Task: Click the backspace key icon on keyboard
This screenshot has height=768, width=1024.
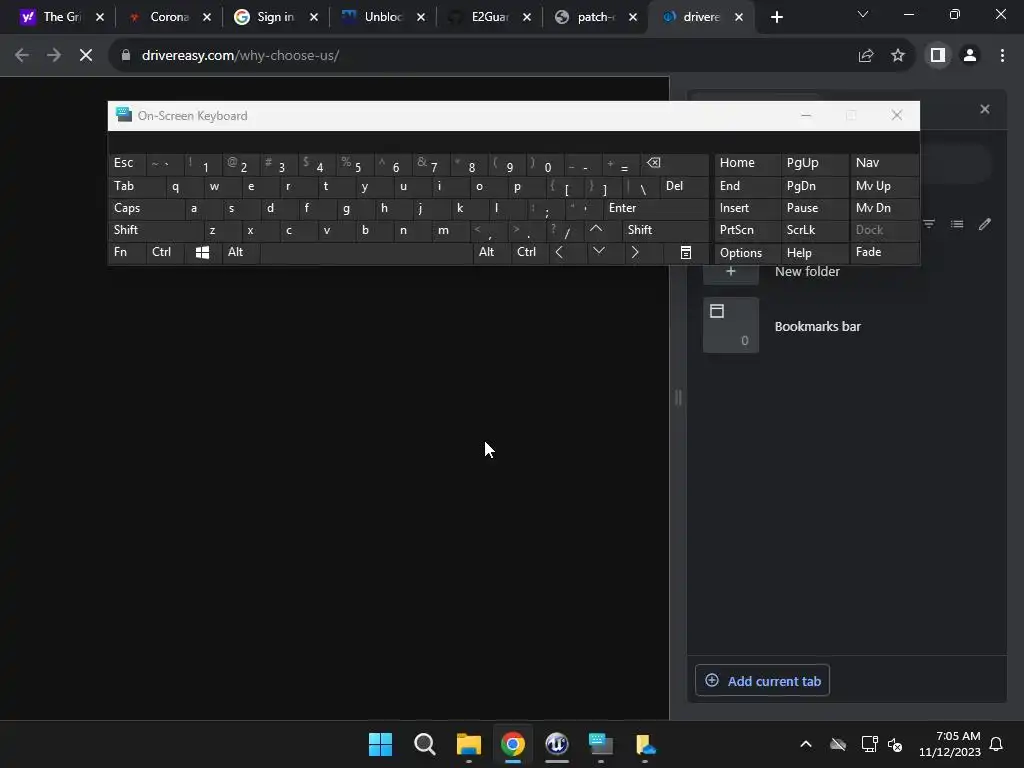Action: (675, 163)
